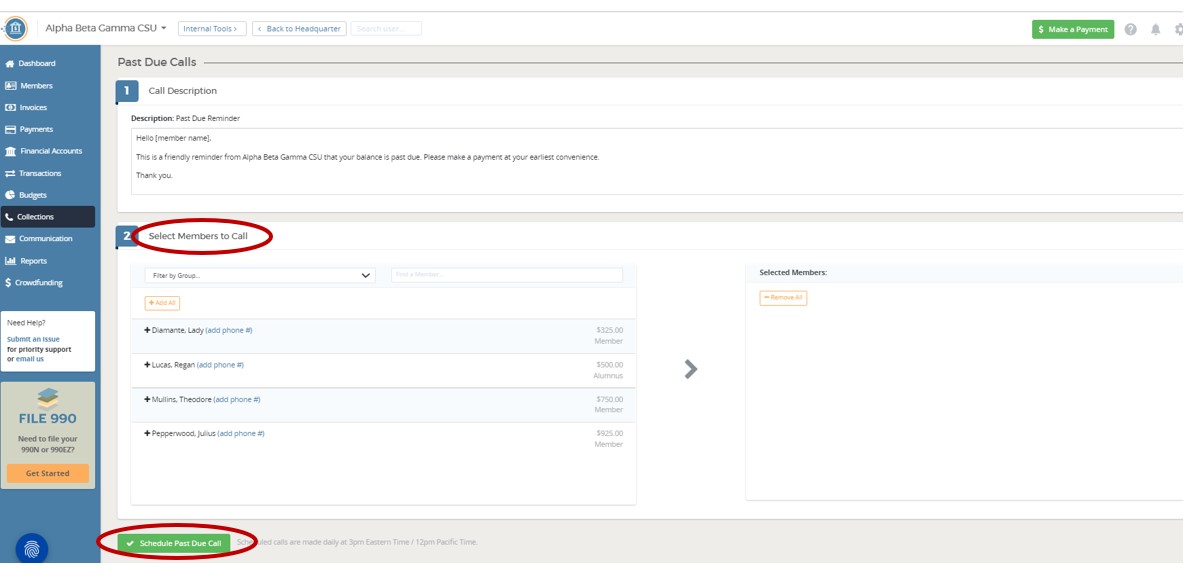Open the notifications bell icon
This screenshot has height=585, width=1186.
click(x=1155, y=29)
